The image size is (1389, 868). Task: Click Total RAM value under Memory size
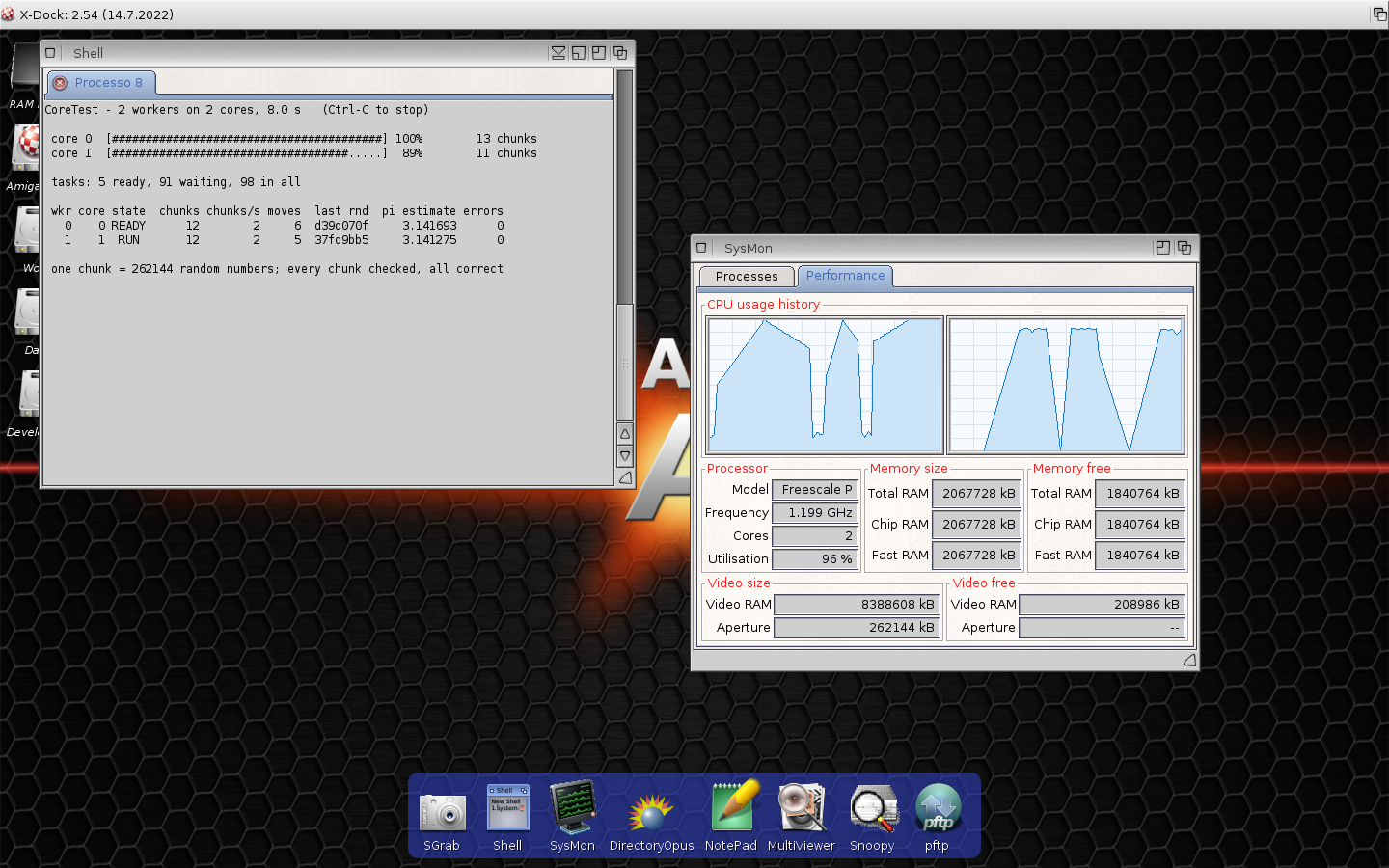(x=976, y=494)
